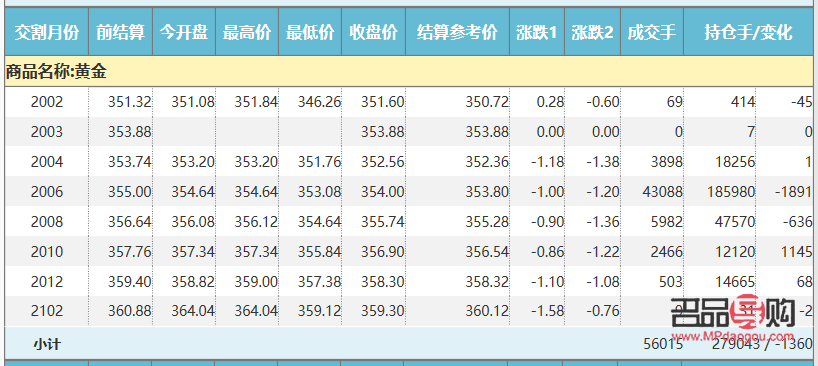This screenshot has width=818, height=366.
Task: Select delivery month 2010
Action: 47,252
